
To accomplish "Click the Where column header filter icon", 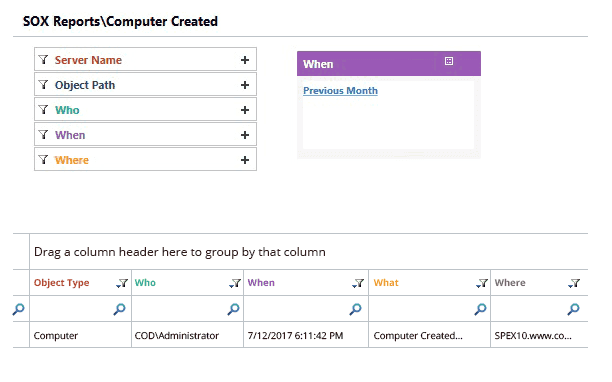I will [x=574, y=283].
